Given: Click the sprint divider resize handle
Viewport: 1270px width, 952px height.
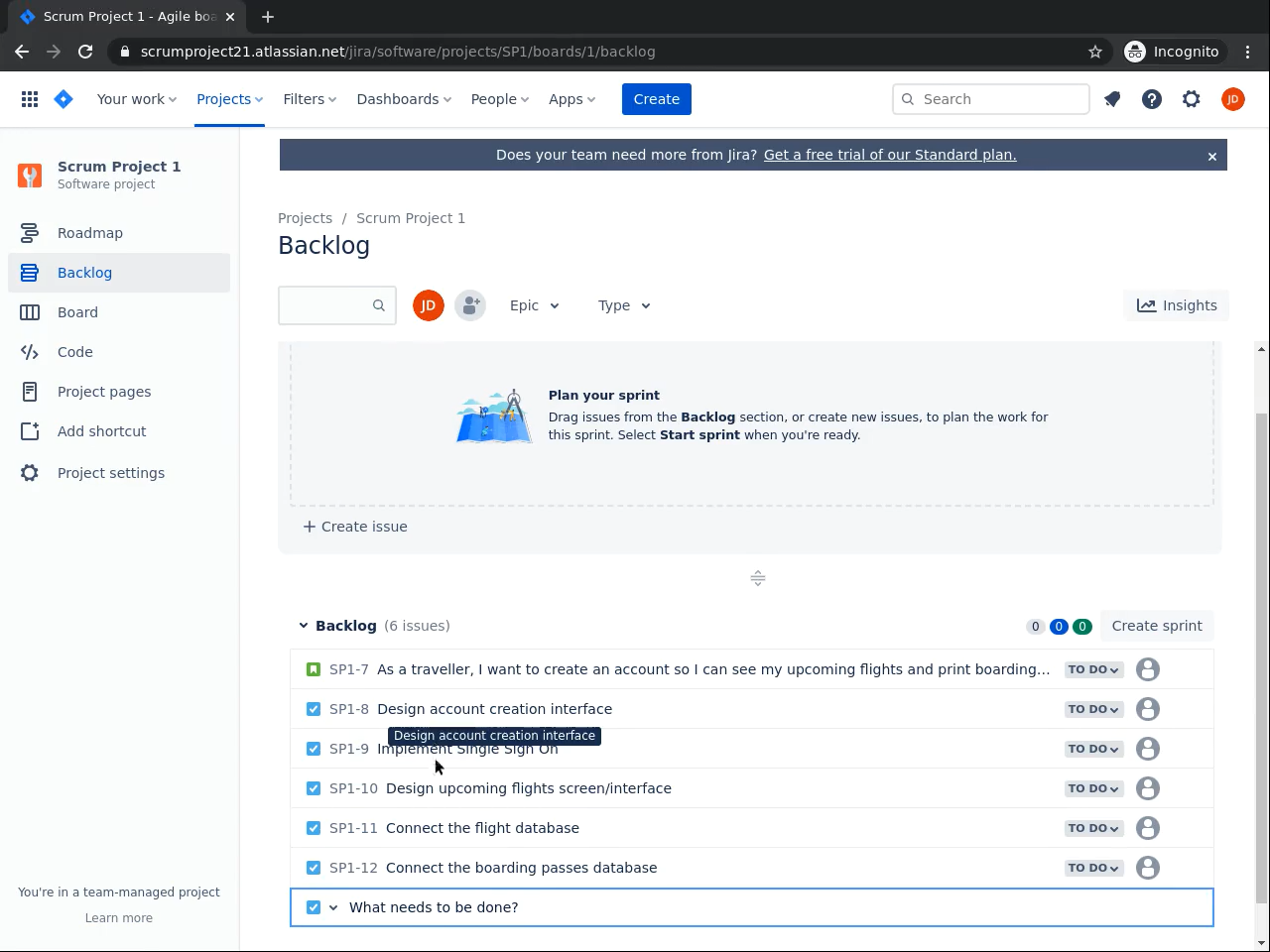Looking at the screenshot, I should coord(757,578).
